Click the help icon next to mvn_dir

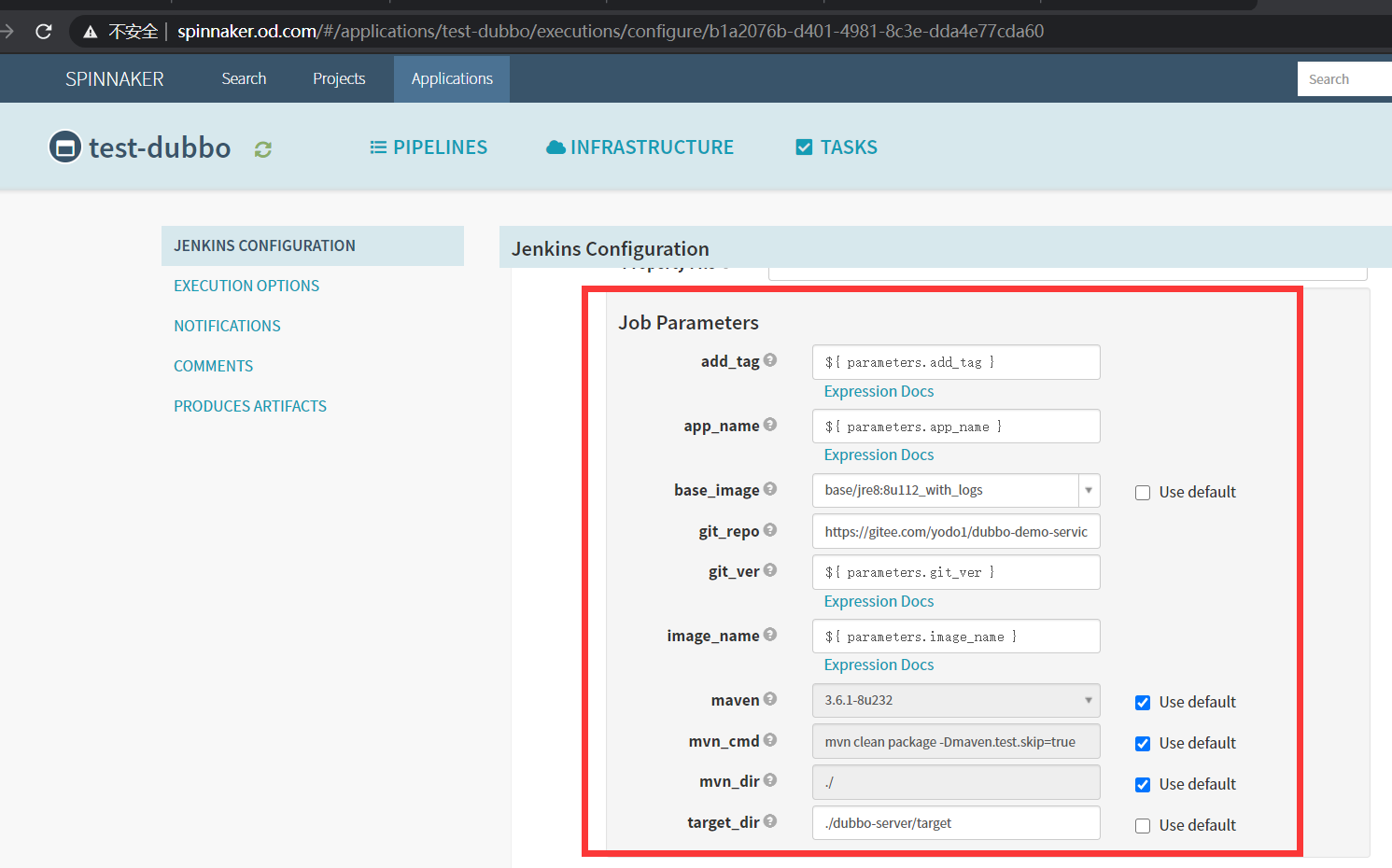tap(770, 780)
